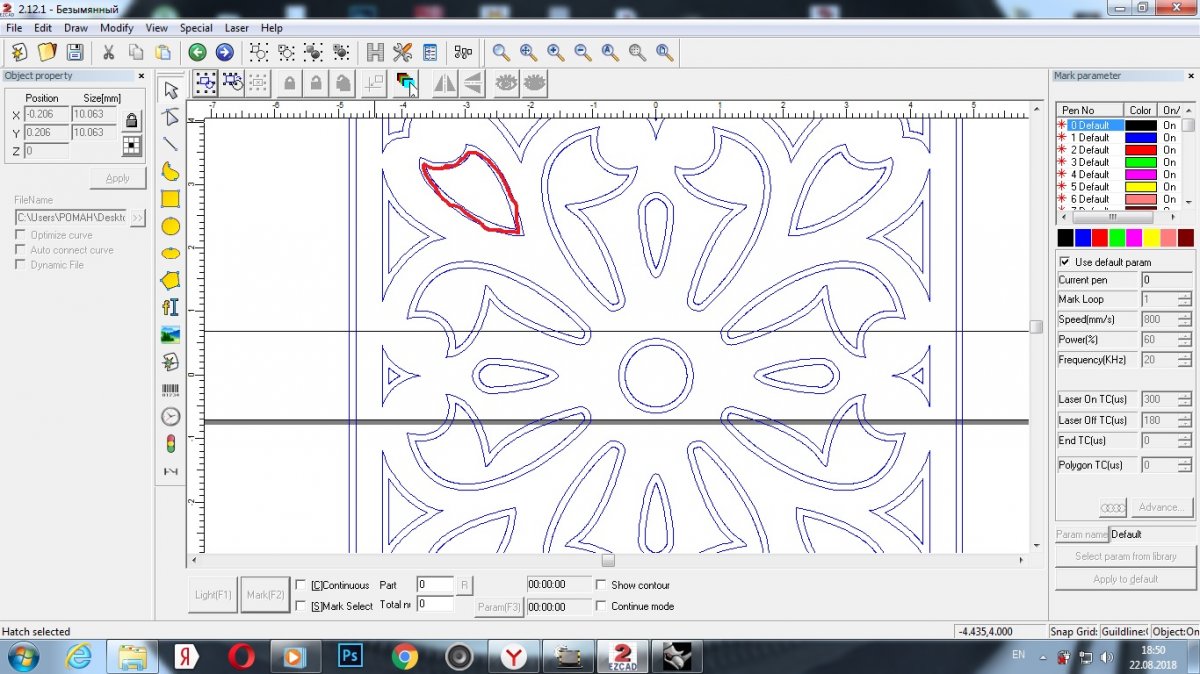Select the arrow pick tool
The image size is (1200, 674).
(x=171, y=91)
